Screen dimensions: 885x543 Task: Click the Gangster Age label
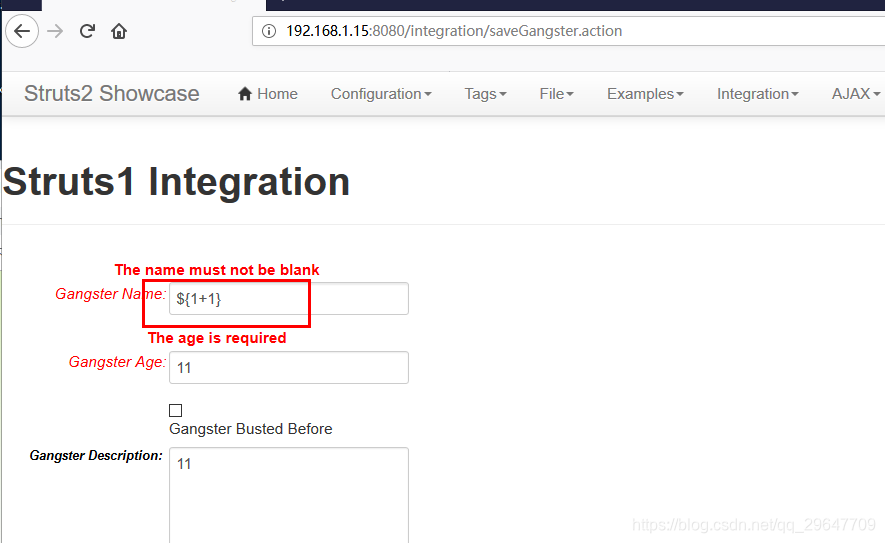pos(117,362)
